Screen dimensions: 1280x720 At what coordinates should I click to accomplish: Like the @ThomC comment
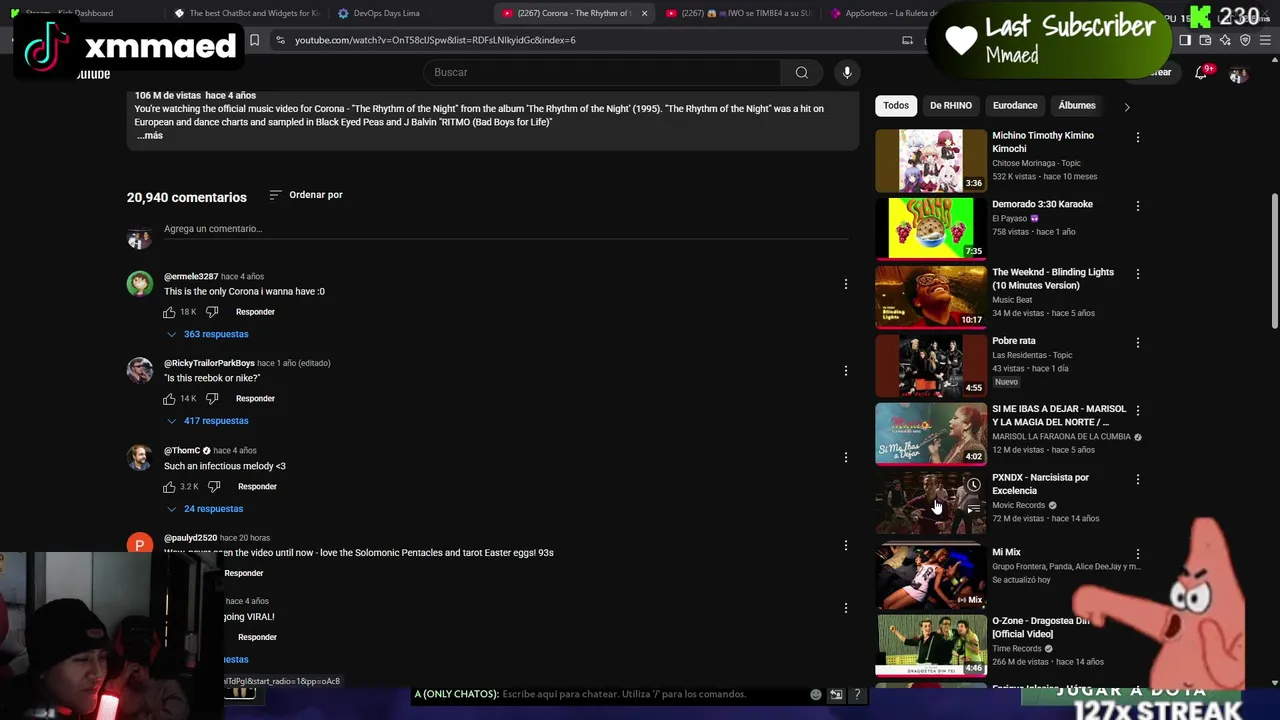tap(169, 487)
